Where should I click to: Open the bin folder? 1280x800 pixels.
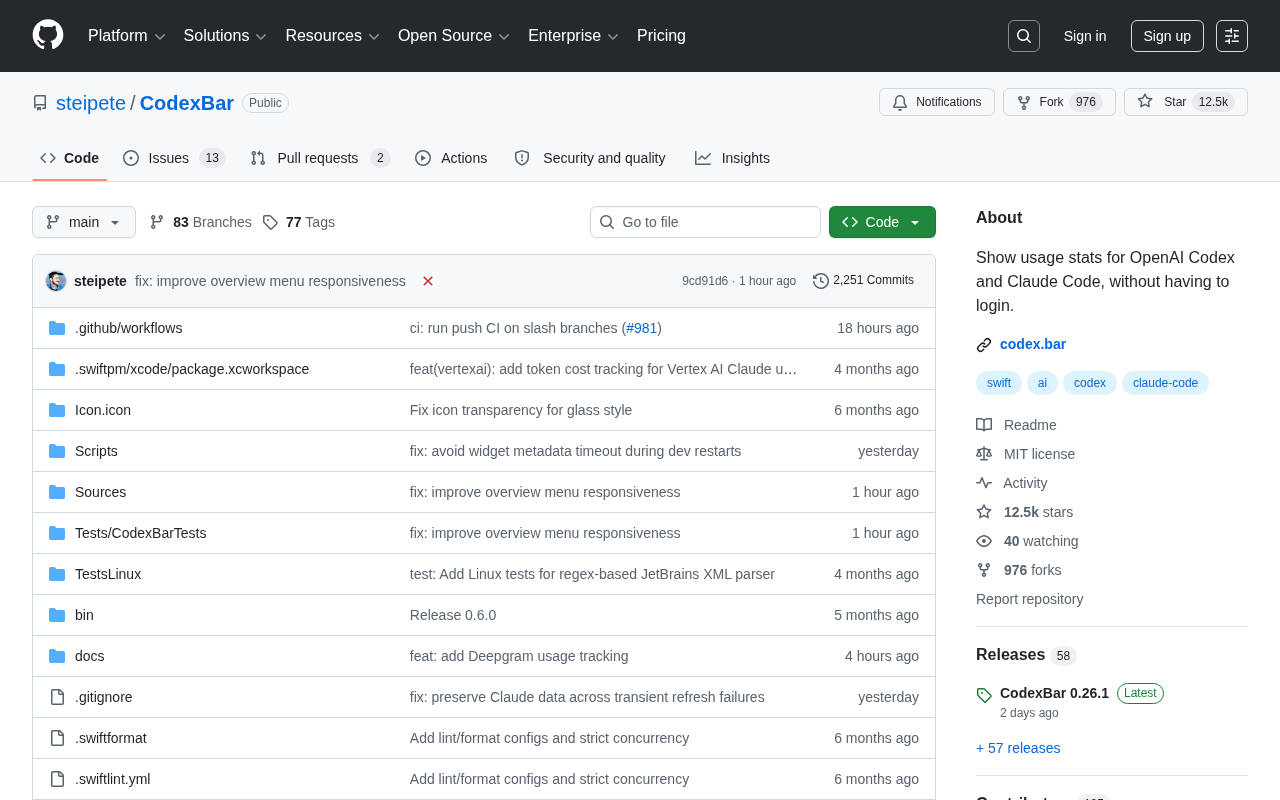[84, 615]
